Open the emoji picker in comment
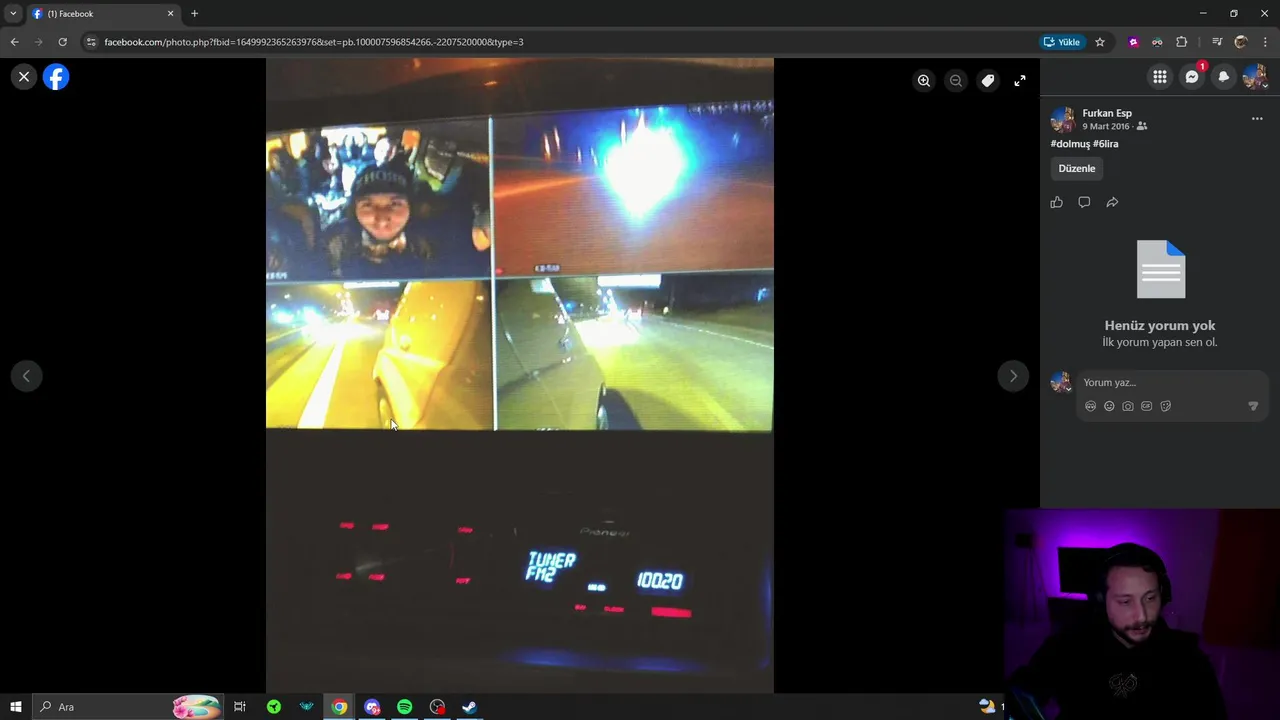The image size is (1280, 720). point(1109,407)
